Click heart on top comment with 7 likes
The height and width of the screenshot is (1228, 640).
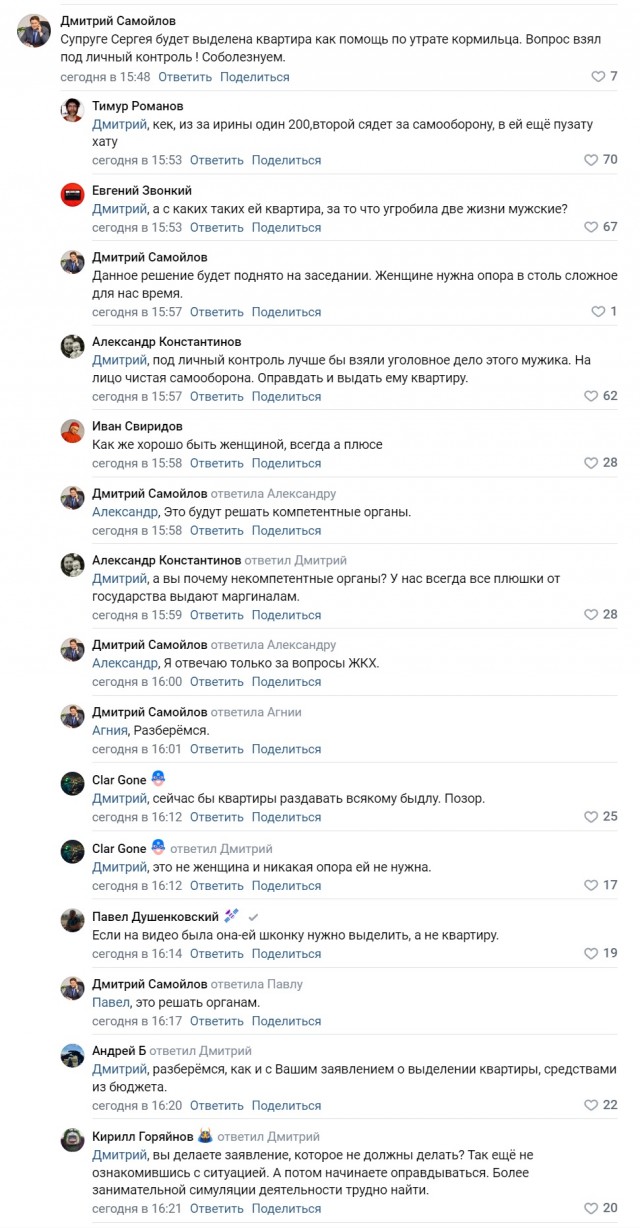[598, 76]
